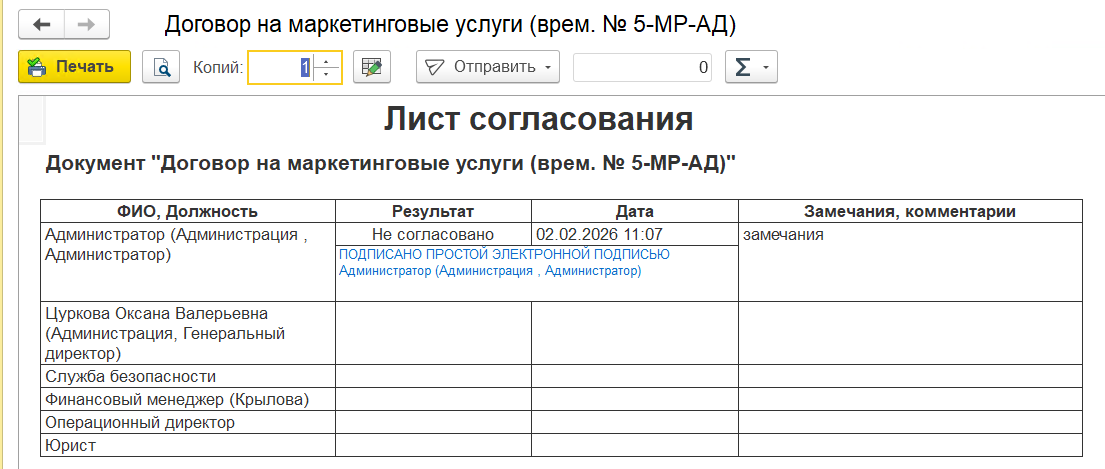
Task: Open the Sigma sum dropdown
Action: click(x=750, y=67)
